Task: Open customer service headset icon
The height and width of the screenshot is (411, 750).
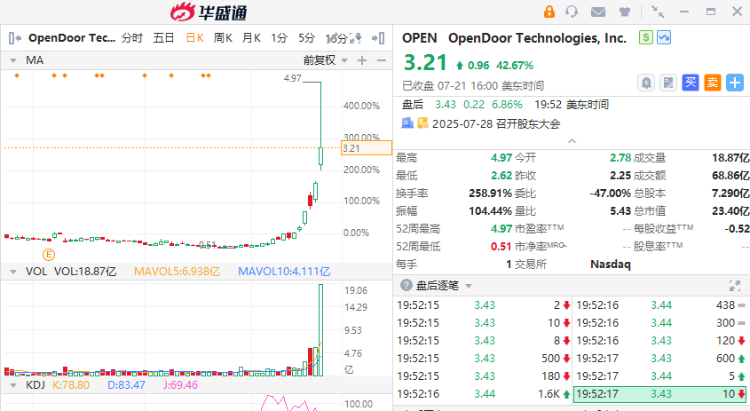Action: [572, 11]
